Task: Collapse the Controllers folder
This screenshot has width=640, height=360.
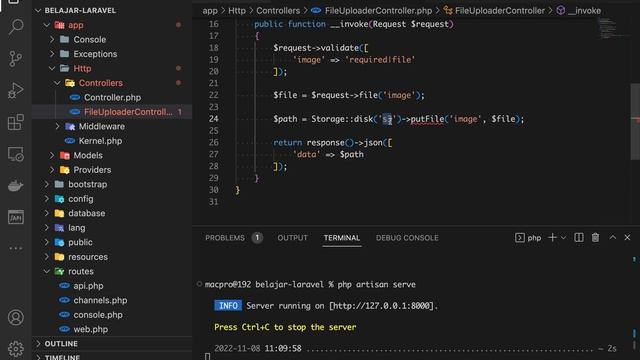Action: [57, 83]
